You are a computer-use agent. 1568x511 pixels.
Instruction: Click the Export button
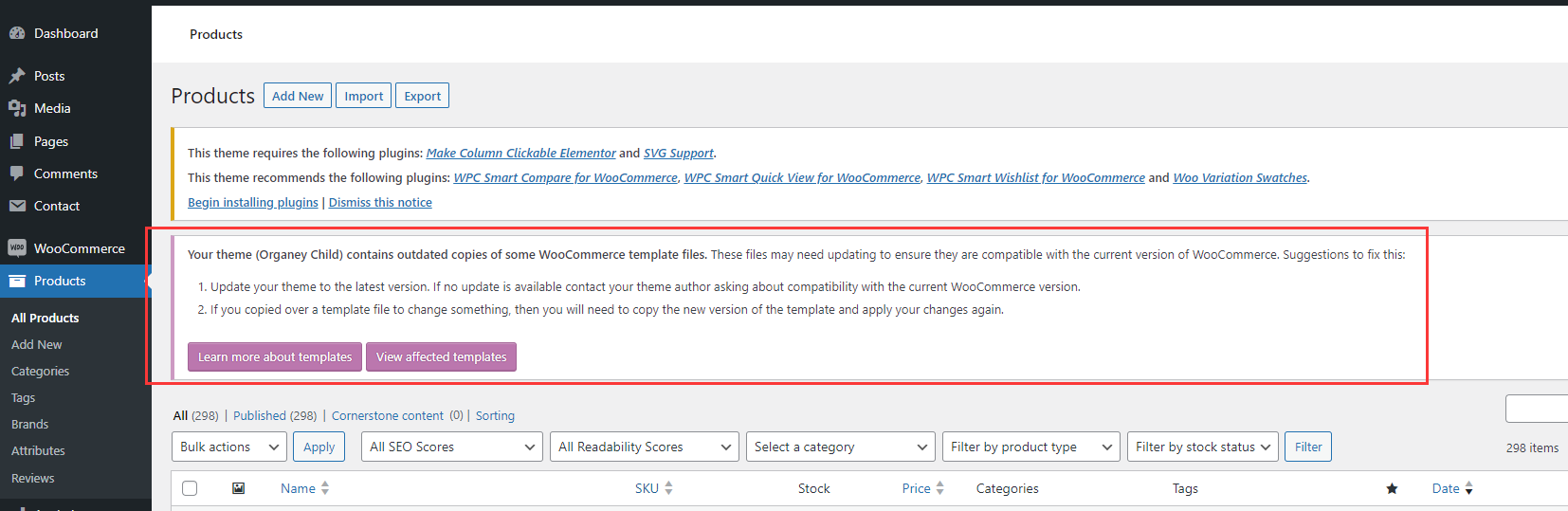coord(423,96)
